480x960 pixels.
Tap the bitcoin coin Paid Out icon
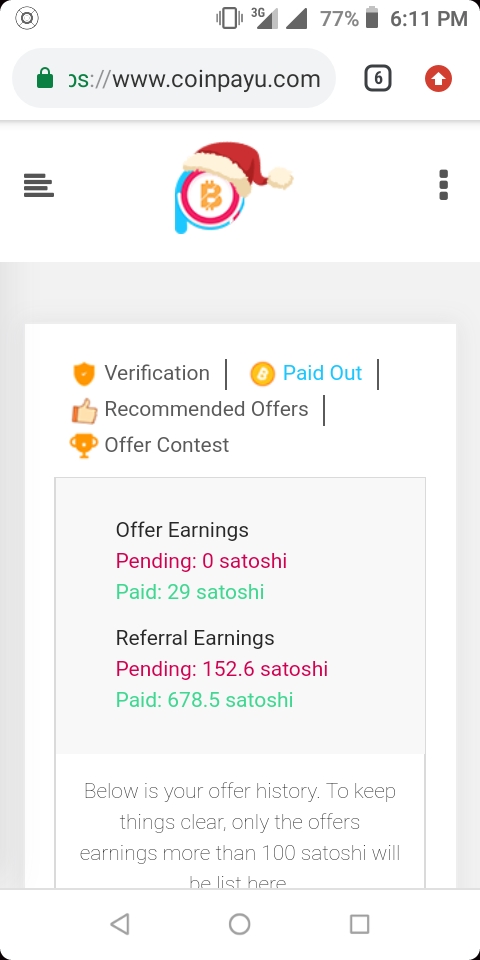(x=263, y=373)
